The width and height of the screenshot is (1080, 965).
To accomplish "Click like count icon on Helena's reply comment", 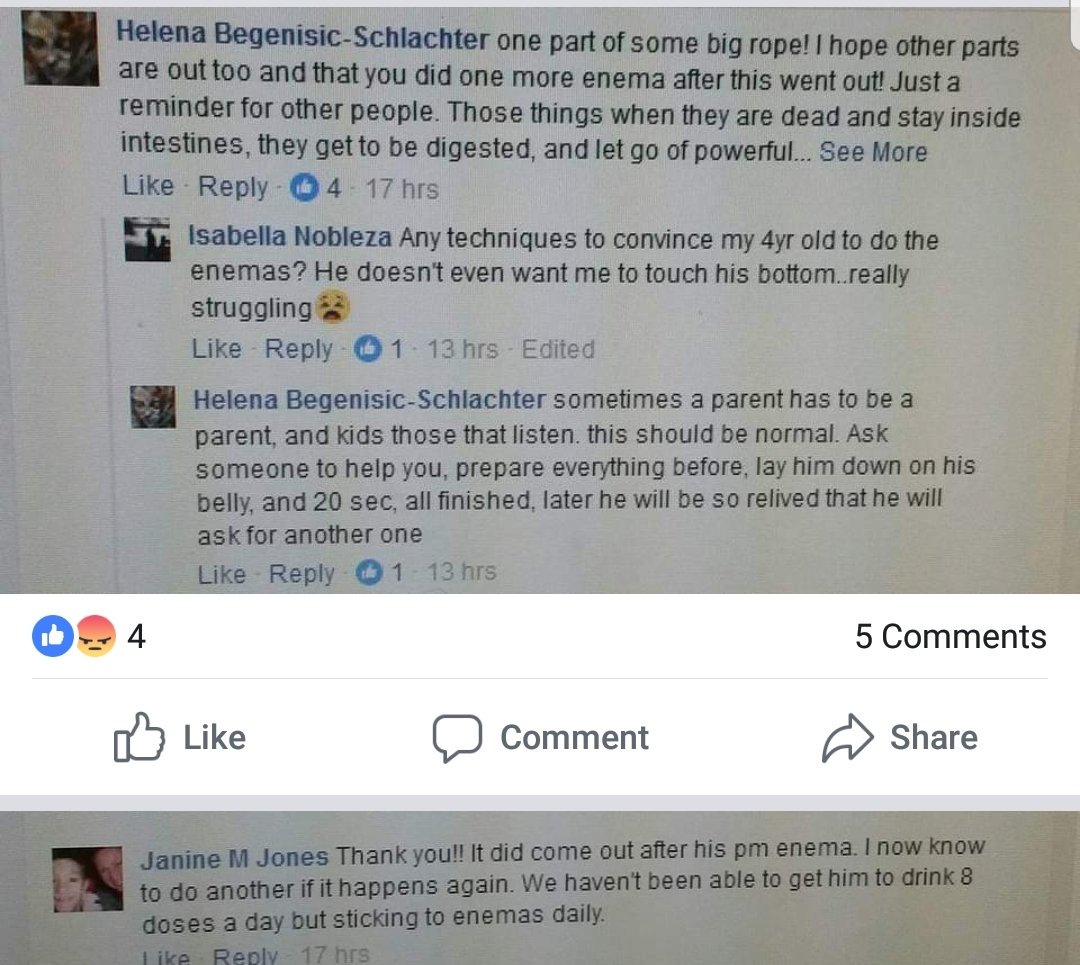I will [369, 572].
